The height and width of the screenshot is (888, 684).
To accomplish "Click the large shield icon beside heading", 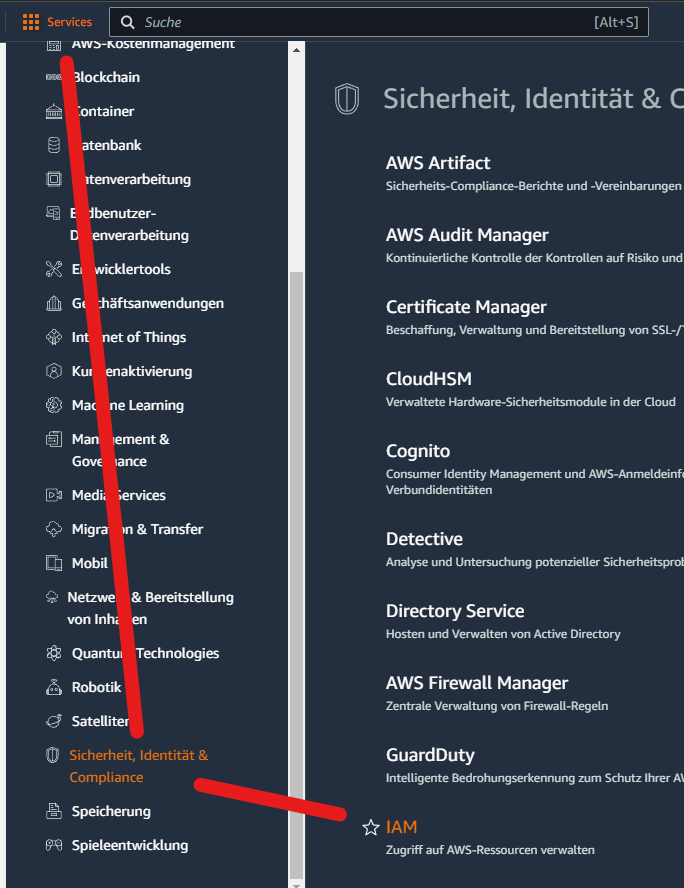I will 347,99.
